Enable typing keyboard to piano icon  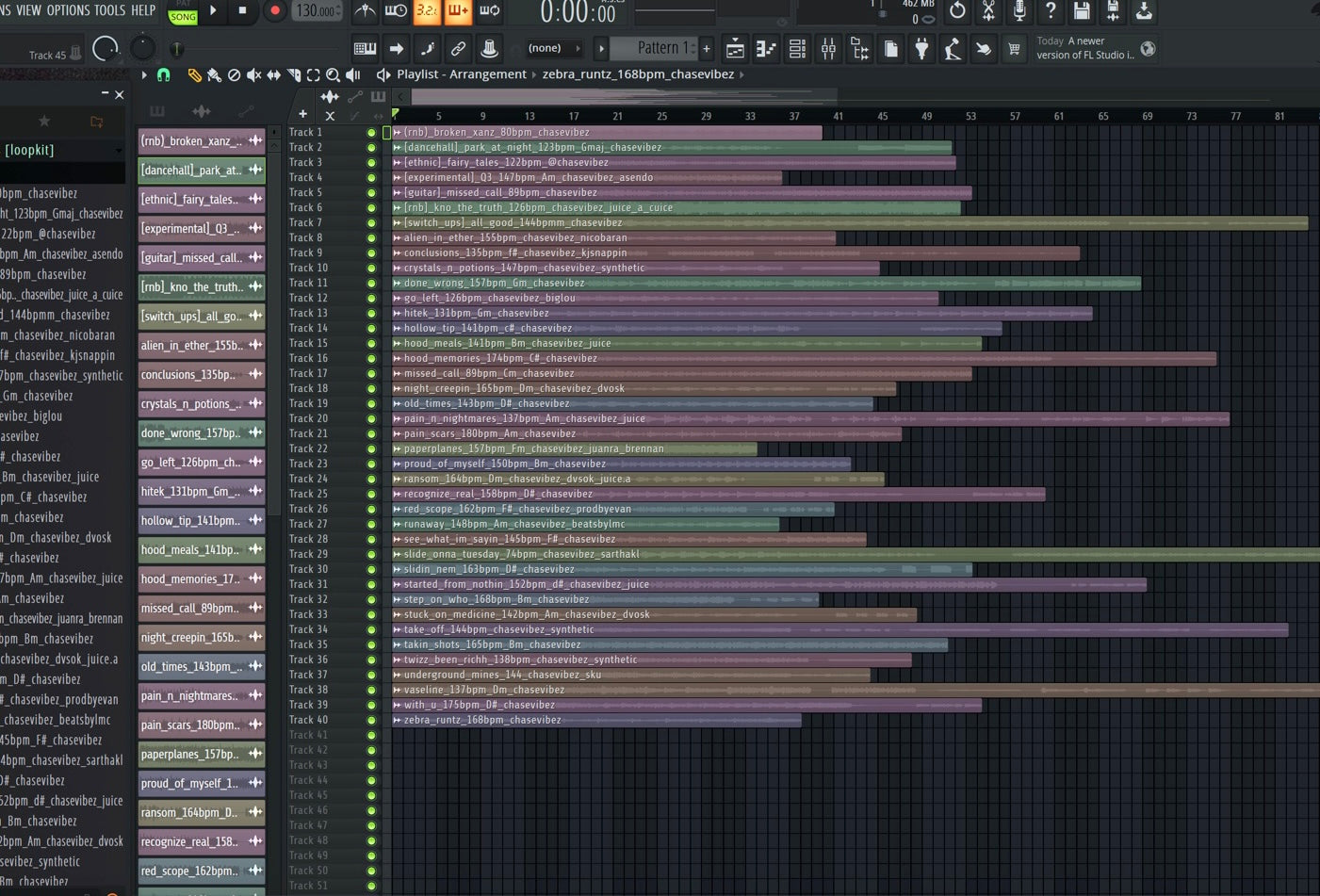point(365,48)
